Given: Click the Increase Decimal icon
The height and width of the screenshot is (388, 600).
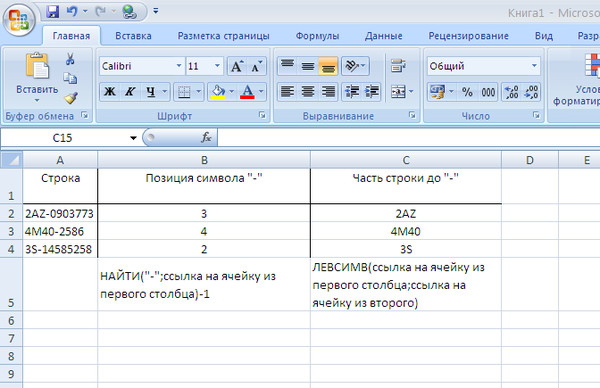Looking at the screenshot, I should pyautogui.click(x=511, y=92).
